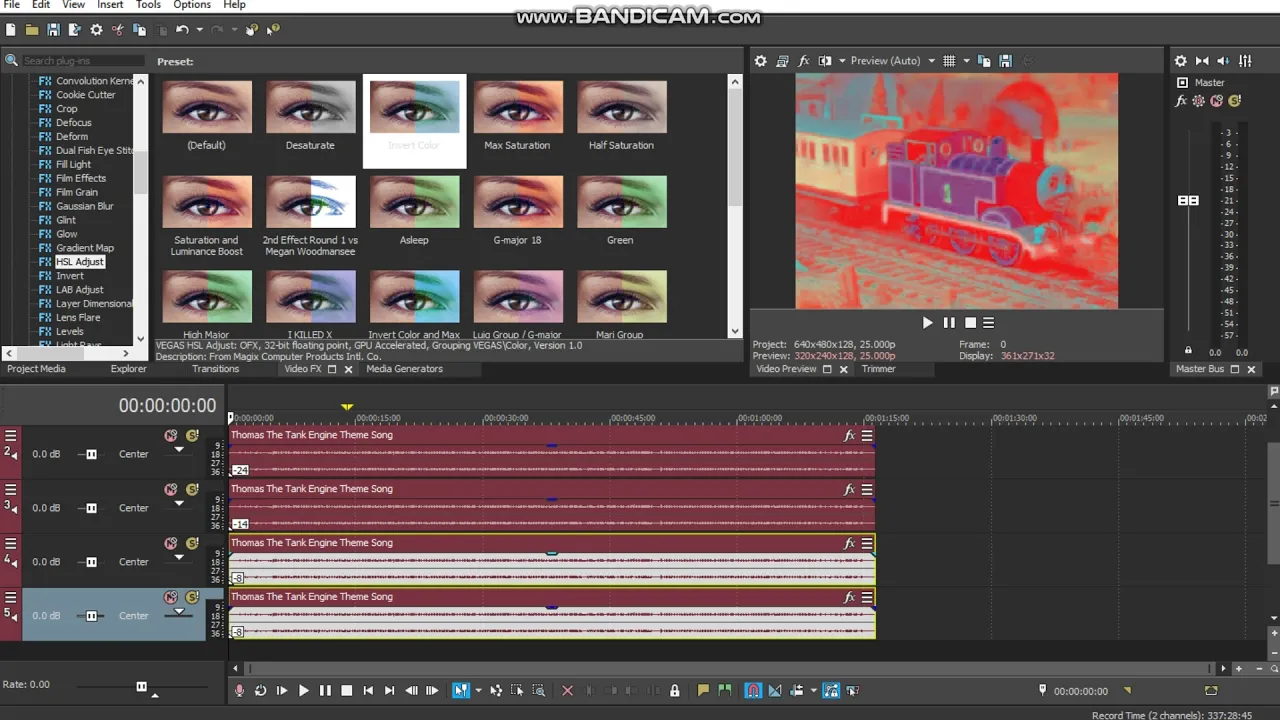Open the Render As dialog icon
Image resolution: width=1280 pixels, height=720 pixels.
pyautogui.click(x=75, y=30)
